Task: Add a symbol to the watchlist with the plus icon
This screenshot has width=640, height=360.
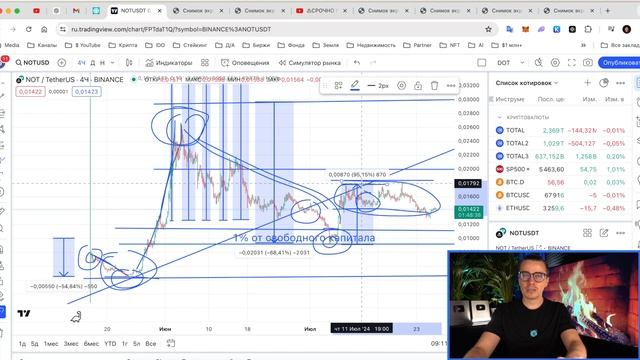Action: (x=587, y=83)
